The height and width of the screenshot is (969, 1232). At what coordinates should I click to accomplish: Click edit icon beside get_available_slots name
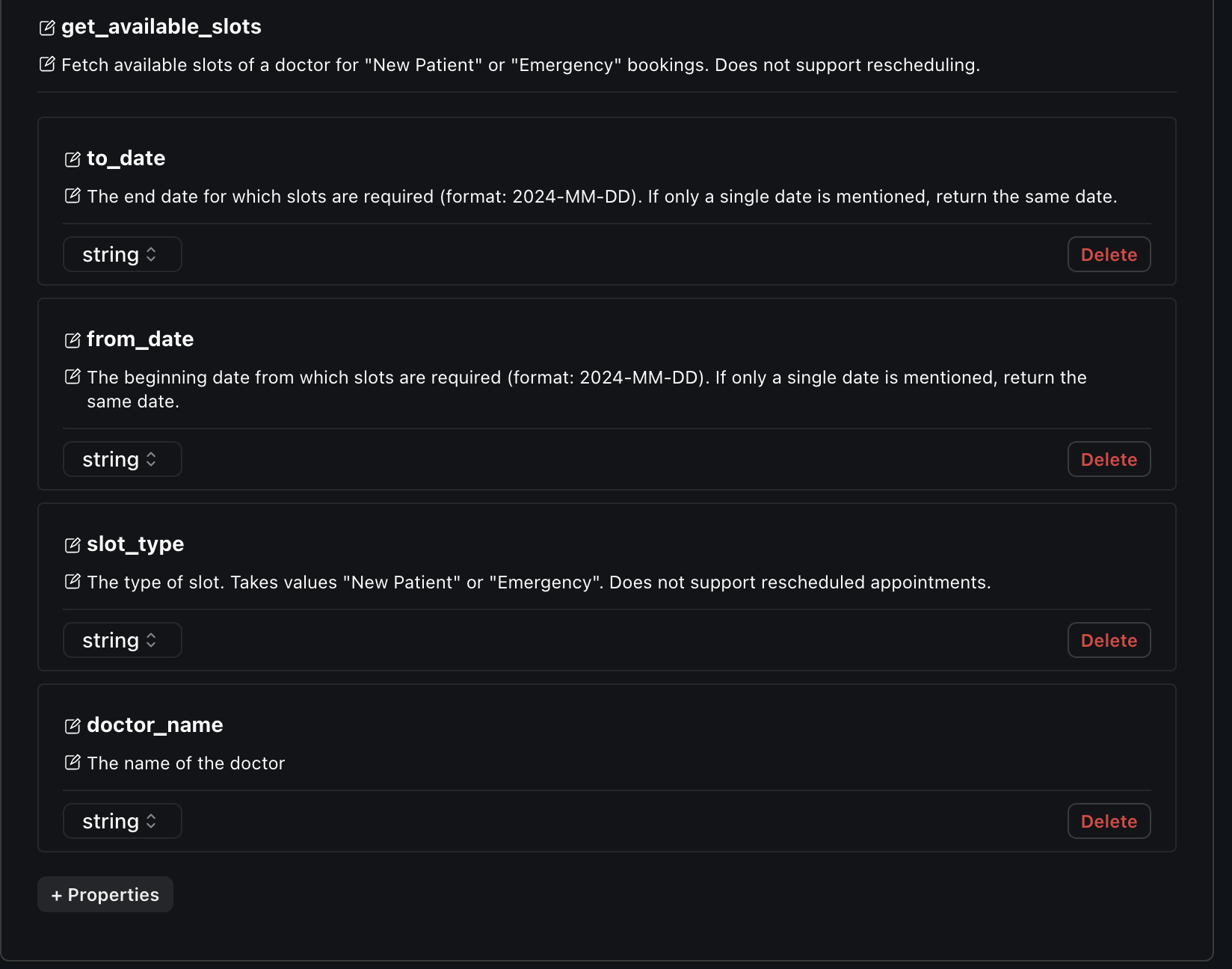click(47, 28)
